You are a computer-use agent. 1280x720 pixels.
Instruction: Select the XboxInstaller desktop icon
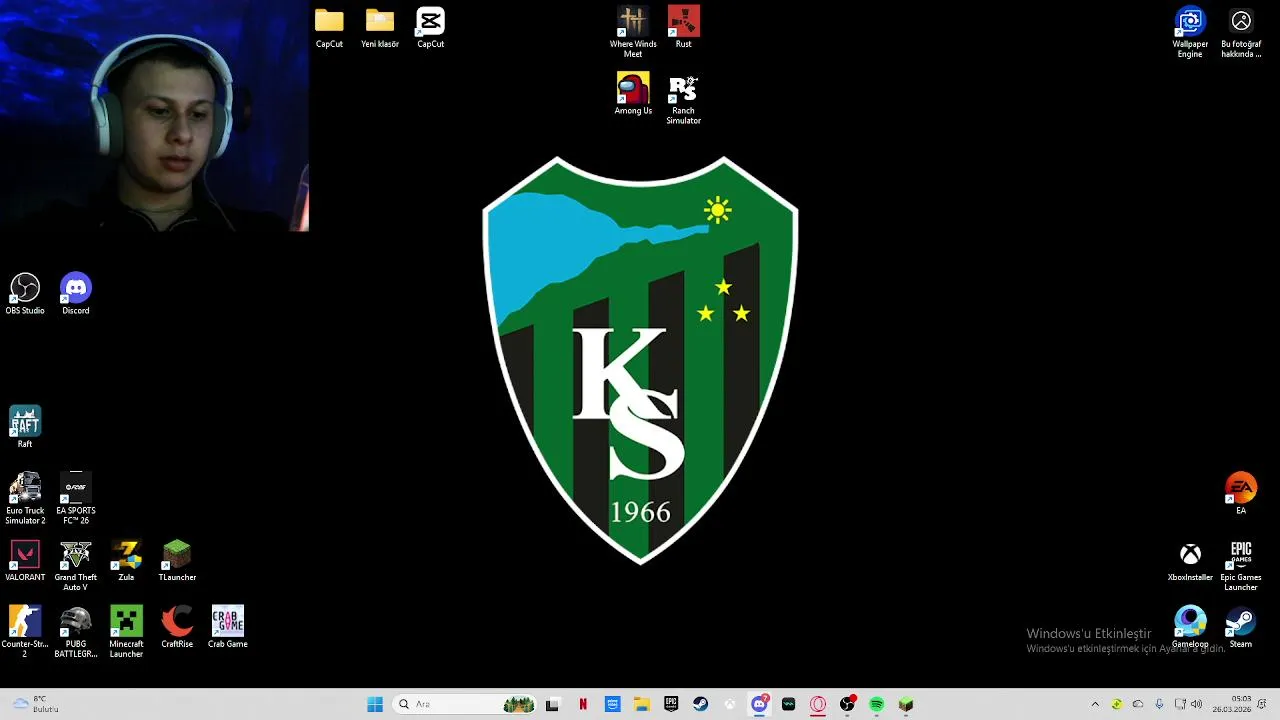click(1190, 562)
